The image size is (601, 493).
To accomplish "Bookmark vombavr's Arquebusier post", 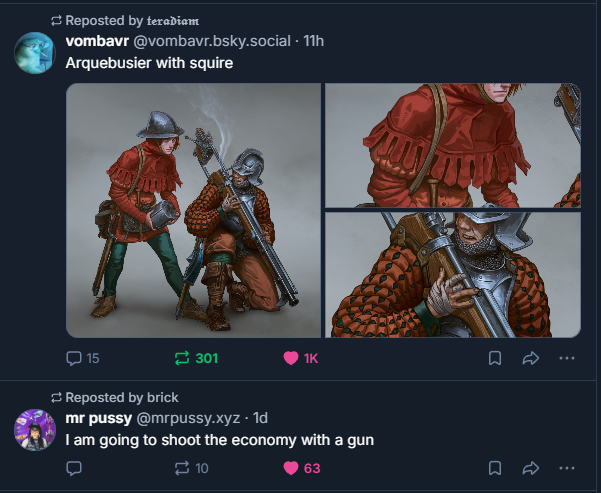I will tap(494, 358).
